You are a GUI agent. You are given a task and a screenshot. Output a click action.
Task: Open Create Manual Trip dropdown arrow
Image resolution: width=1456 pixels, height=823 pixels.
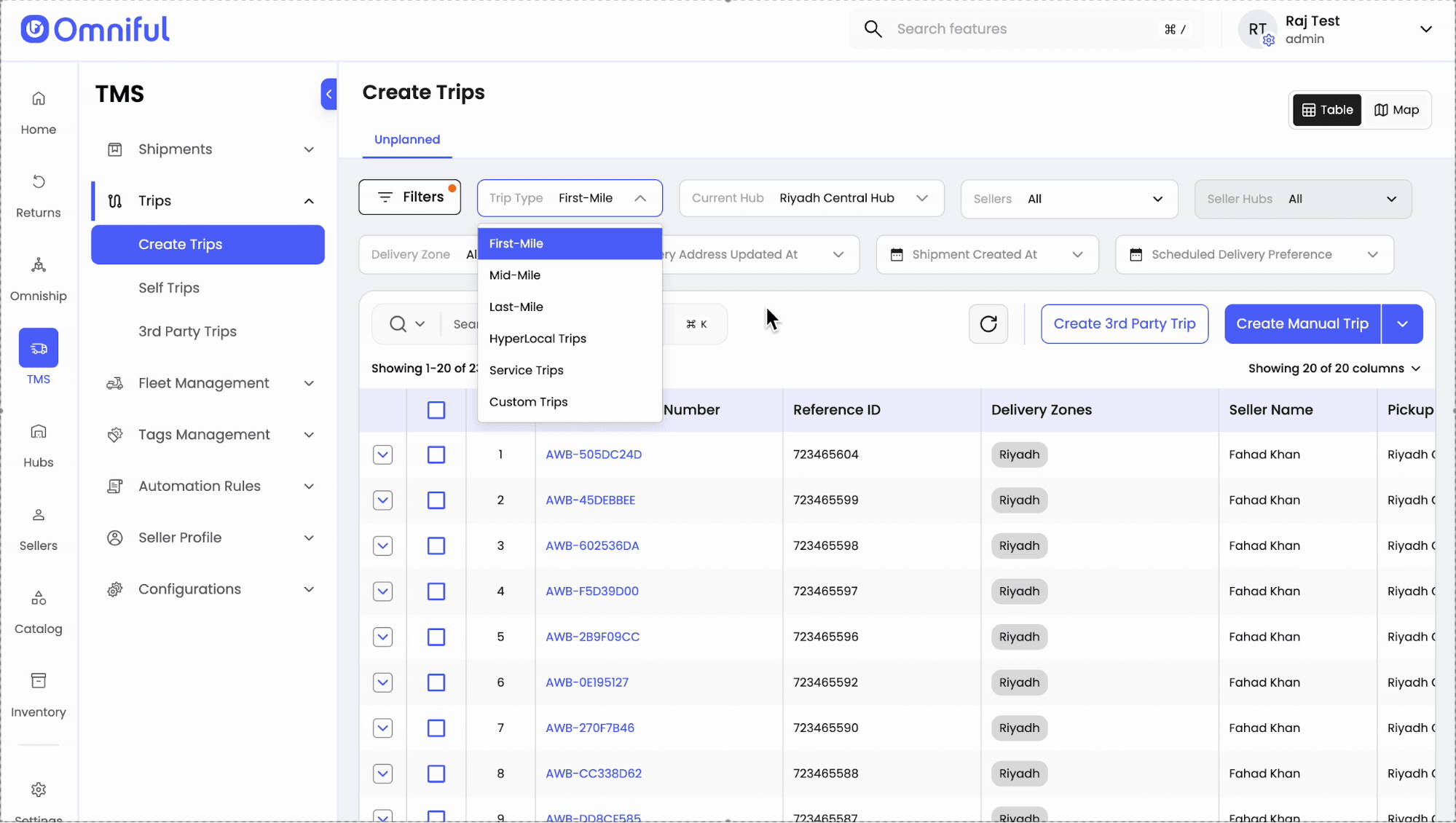(x=1402, y=324)
